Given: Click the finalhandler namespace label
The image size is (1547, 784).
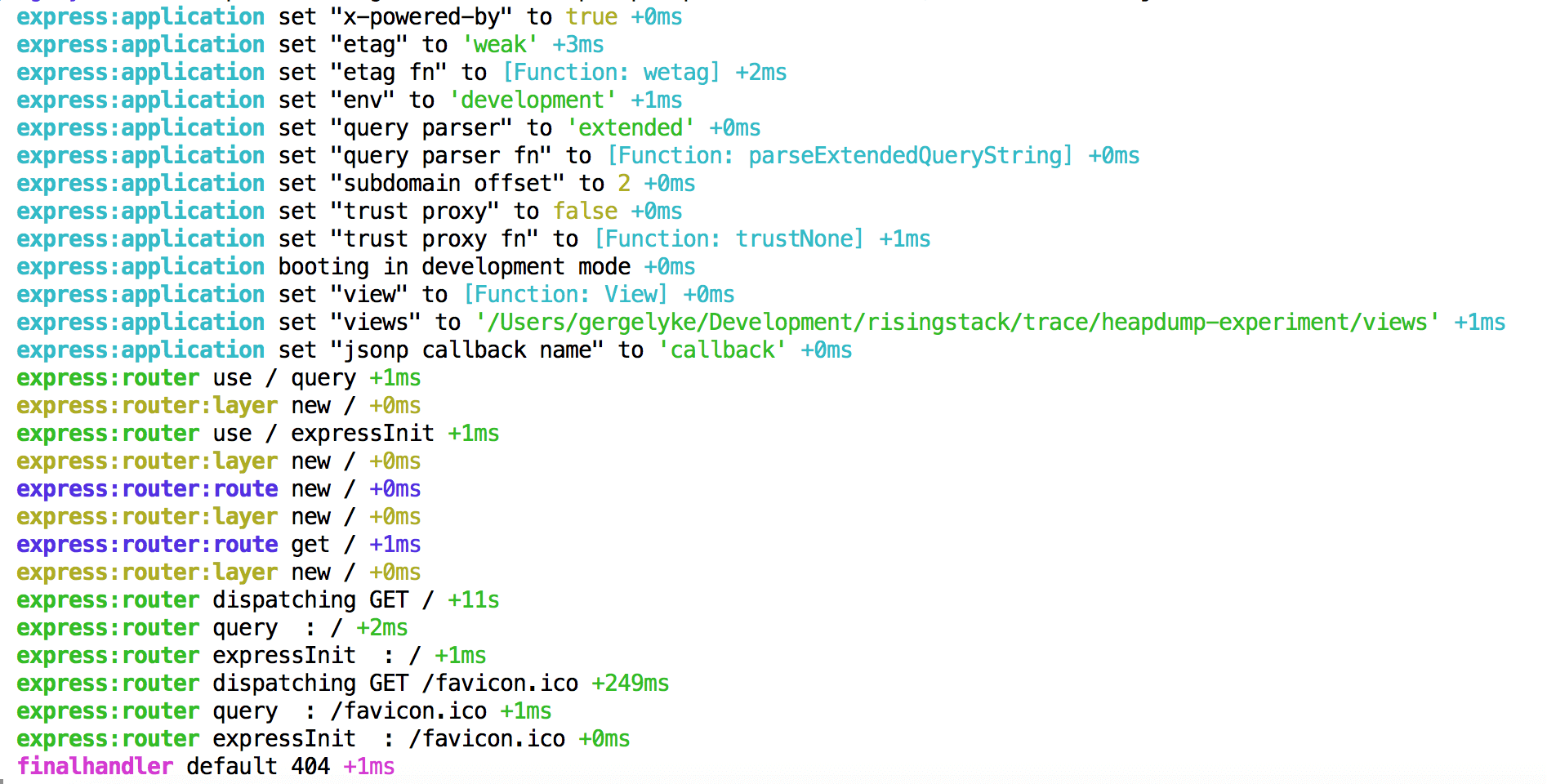Looking at the screenshot, I should 95,767.
